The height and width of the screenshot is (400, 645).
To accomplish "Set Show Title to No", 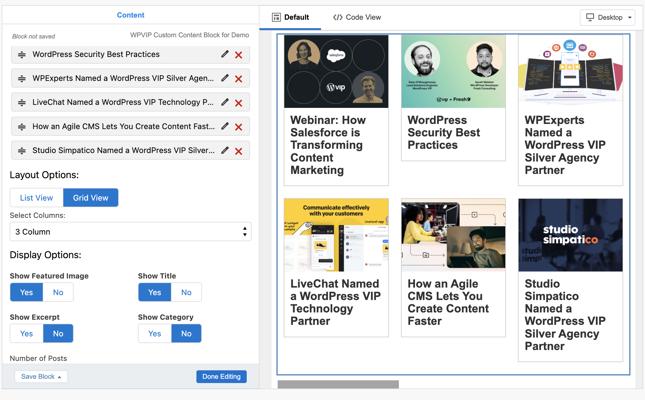I will pyautogui.click(x=186, y=292).
